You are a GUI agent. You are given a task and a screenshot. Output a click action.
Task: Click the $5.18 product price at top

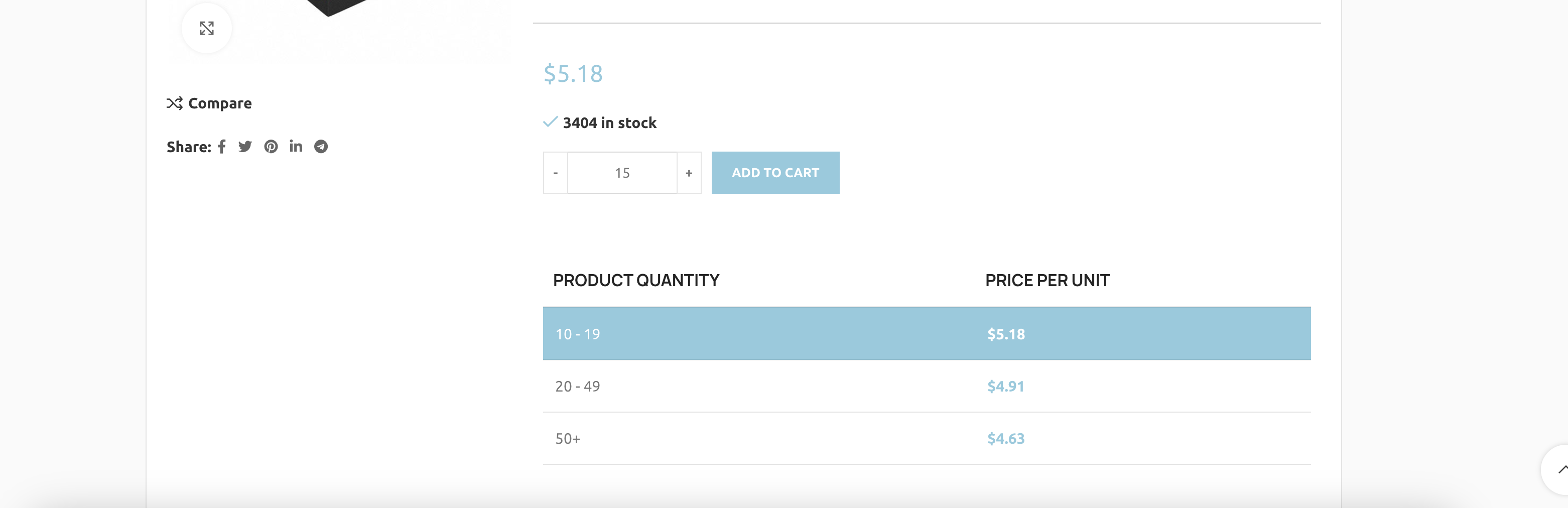pos(573,74)
